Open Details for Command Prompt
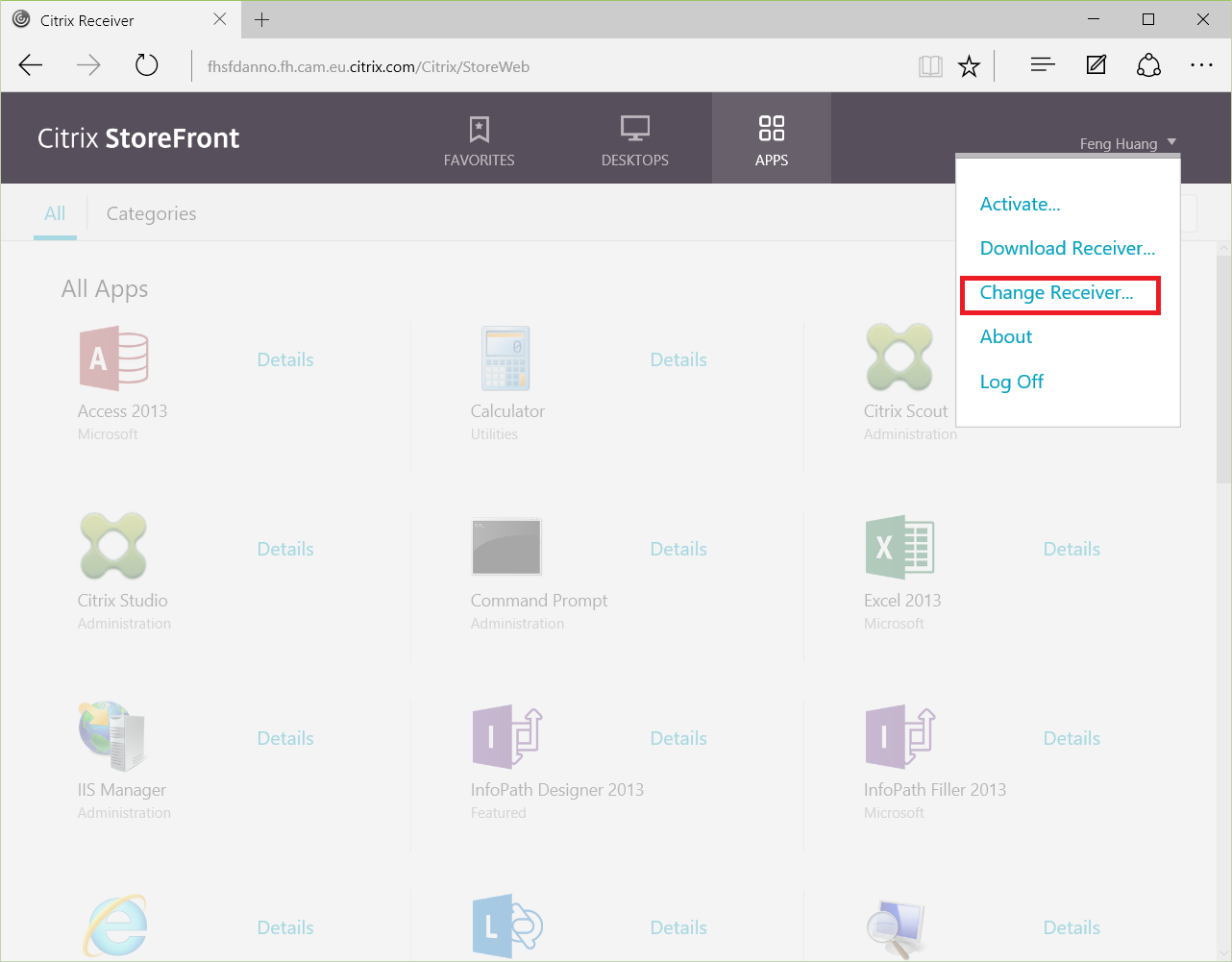This screenshot has width=1232, height=962. [x=678, y=549]
